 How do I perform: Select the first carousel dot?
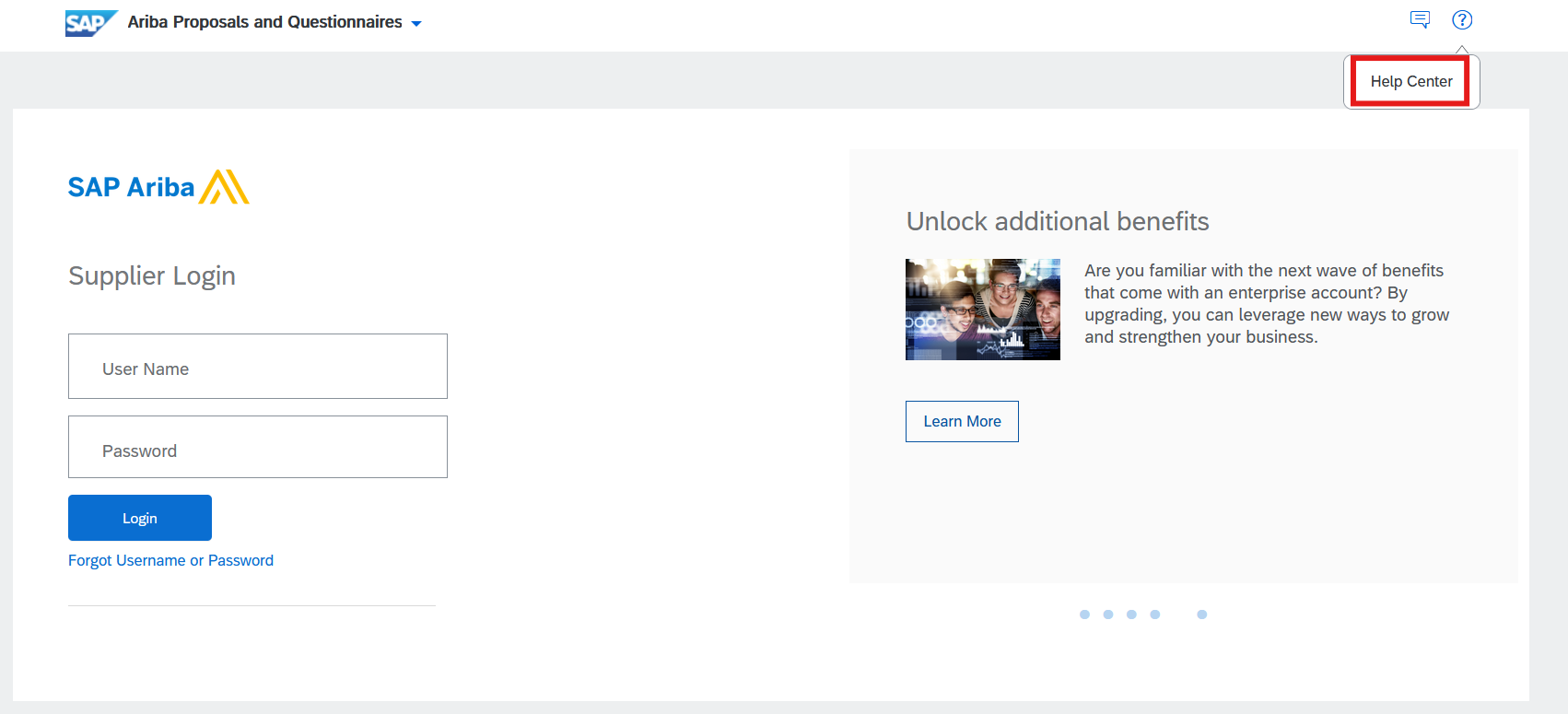1084,615
